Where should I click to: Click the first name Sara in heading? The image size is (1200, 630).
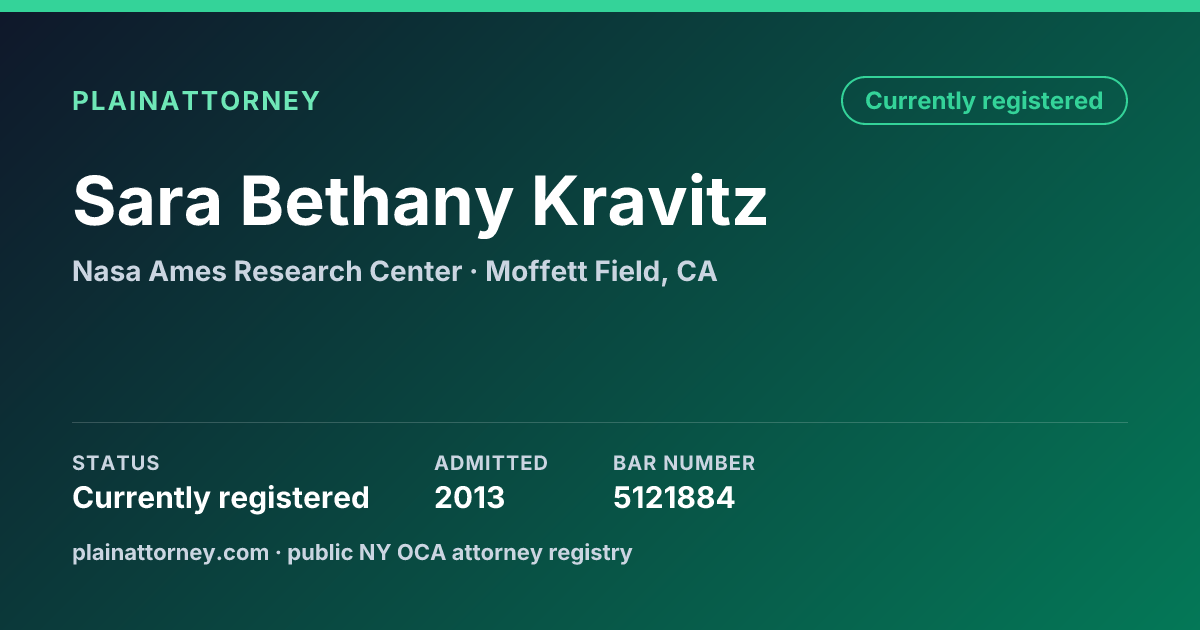pos(148,201)
